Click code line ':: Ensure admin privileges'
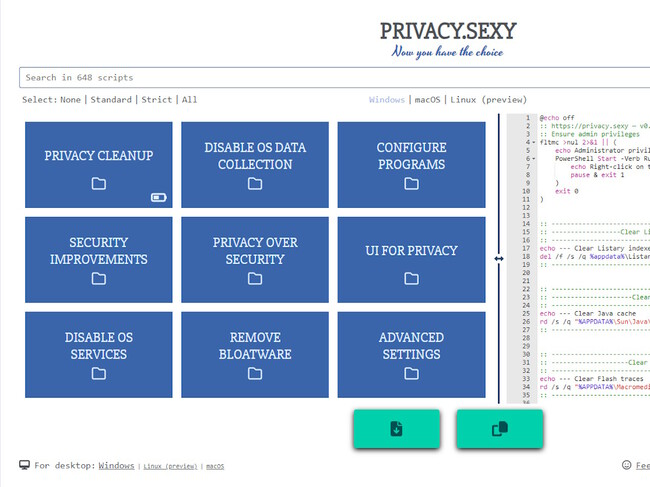 [589, 134]
